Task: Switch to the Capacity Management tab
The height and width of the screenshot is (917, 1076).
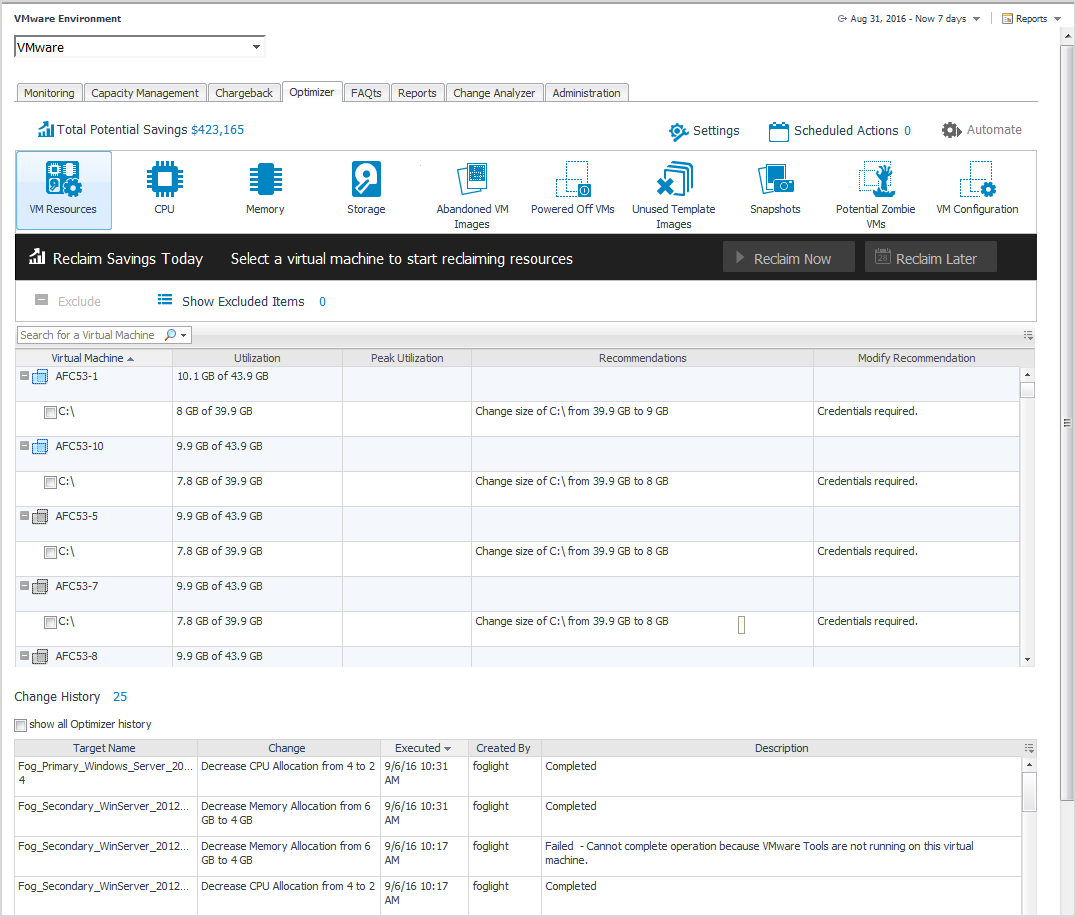Action: (x=145, y=93)
